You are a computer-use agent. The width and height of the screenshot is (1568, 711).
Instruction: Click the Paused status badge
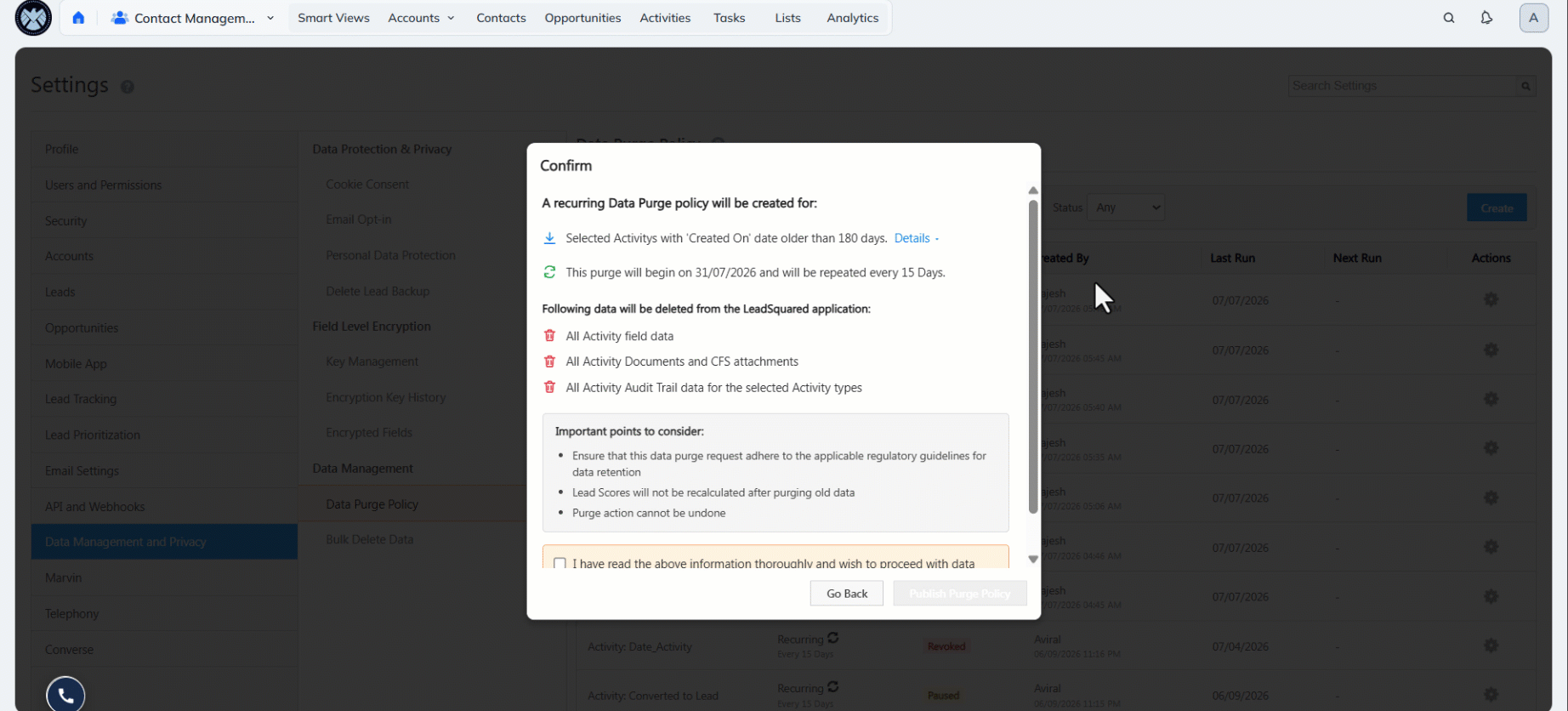(x=943, y=696)
